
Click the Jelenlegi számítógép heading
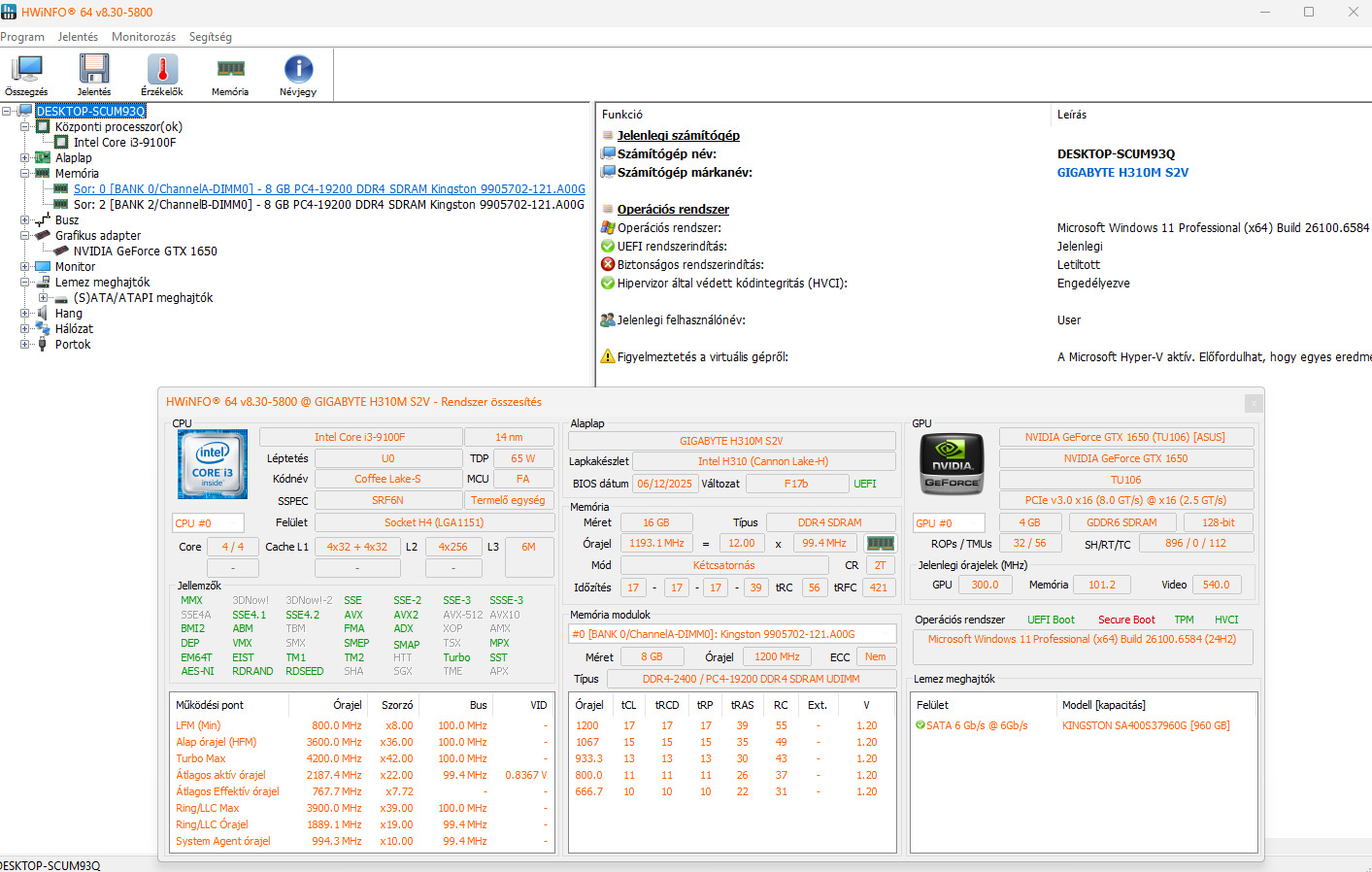679,135
